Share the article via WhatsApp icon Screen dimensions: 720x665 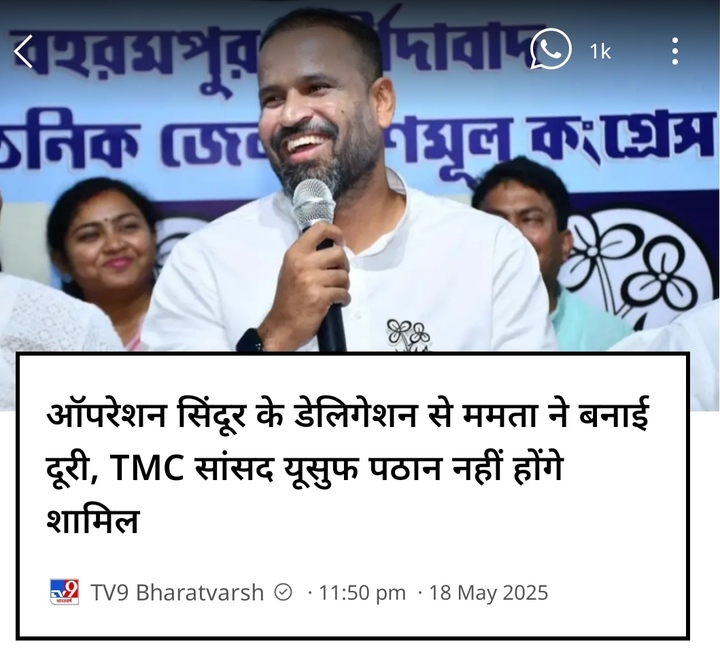click(551, 49)
